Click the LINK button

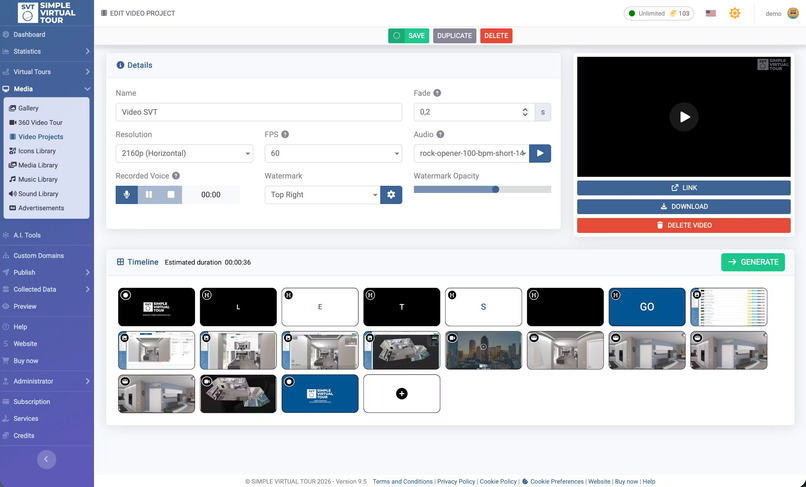pyautogui.click(x=684, y=188)
